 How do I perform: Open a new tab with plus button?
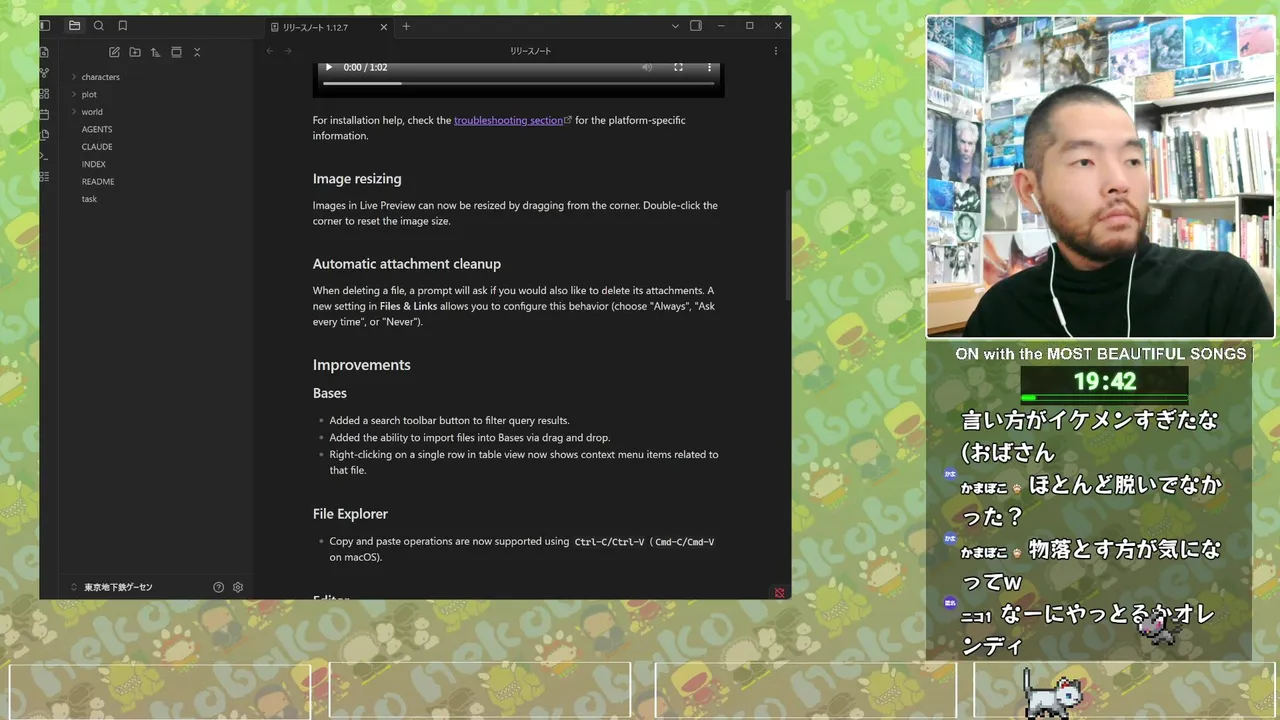pyautogui.click(x=406, y=27)
